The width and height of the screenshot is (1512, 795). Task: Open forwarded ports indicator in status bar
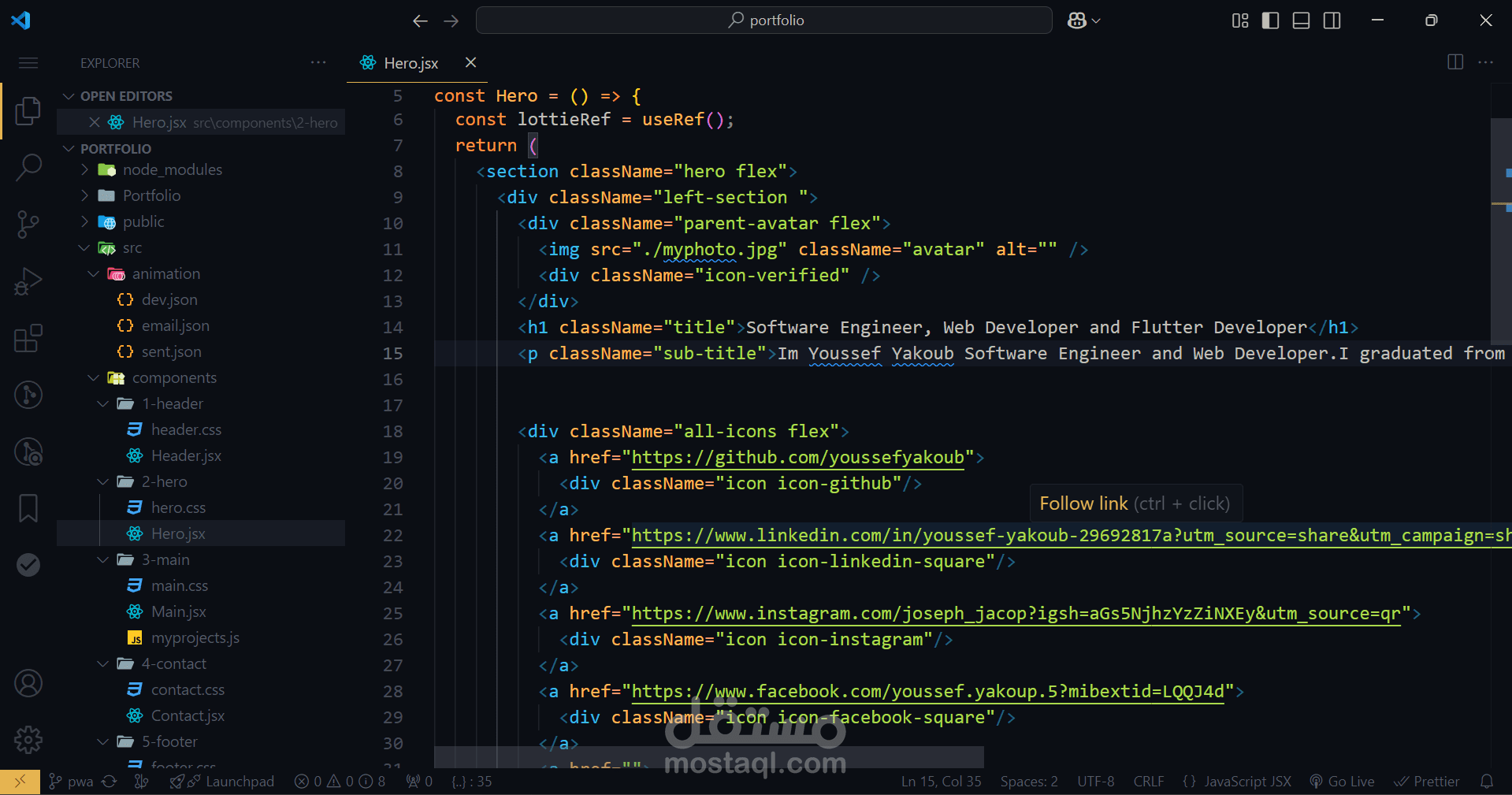coord(419,782)
